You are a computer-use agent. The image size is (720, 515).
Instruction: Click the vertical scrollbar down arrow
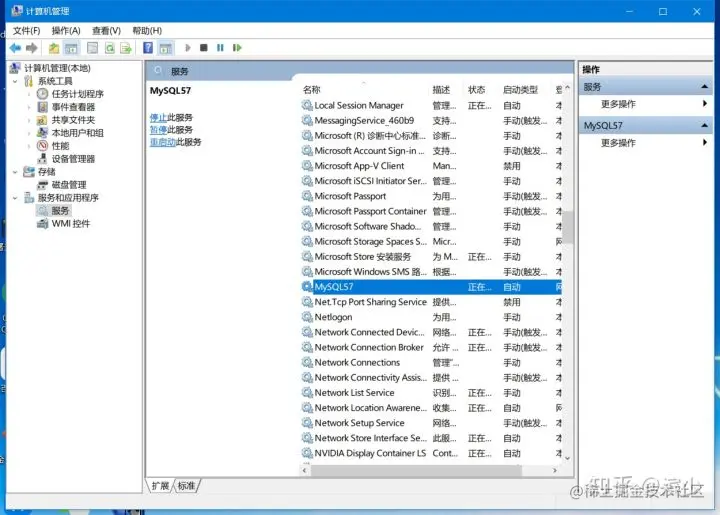(568, 458)
